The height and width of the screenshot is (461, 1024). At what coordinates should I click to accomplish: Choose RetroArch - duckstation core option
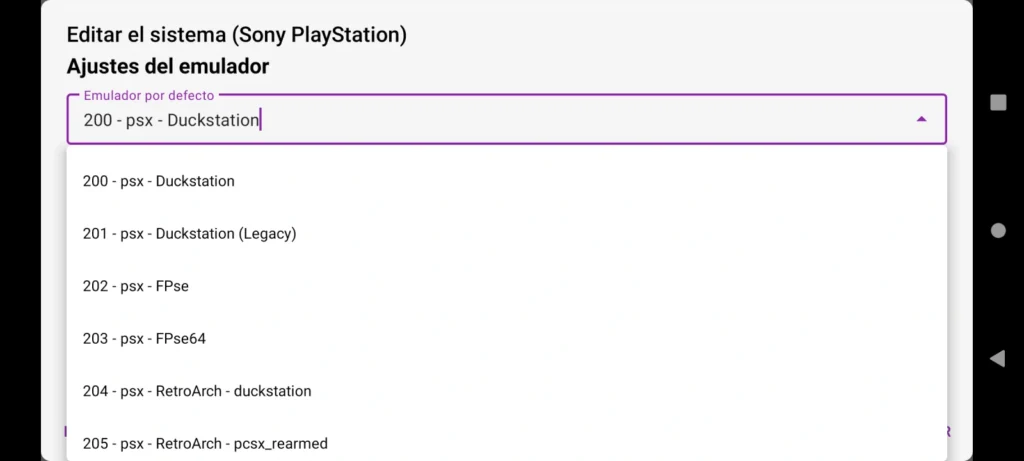[197, 391]
